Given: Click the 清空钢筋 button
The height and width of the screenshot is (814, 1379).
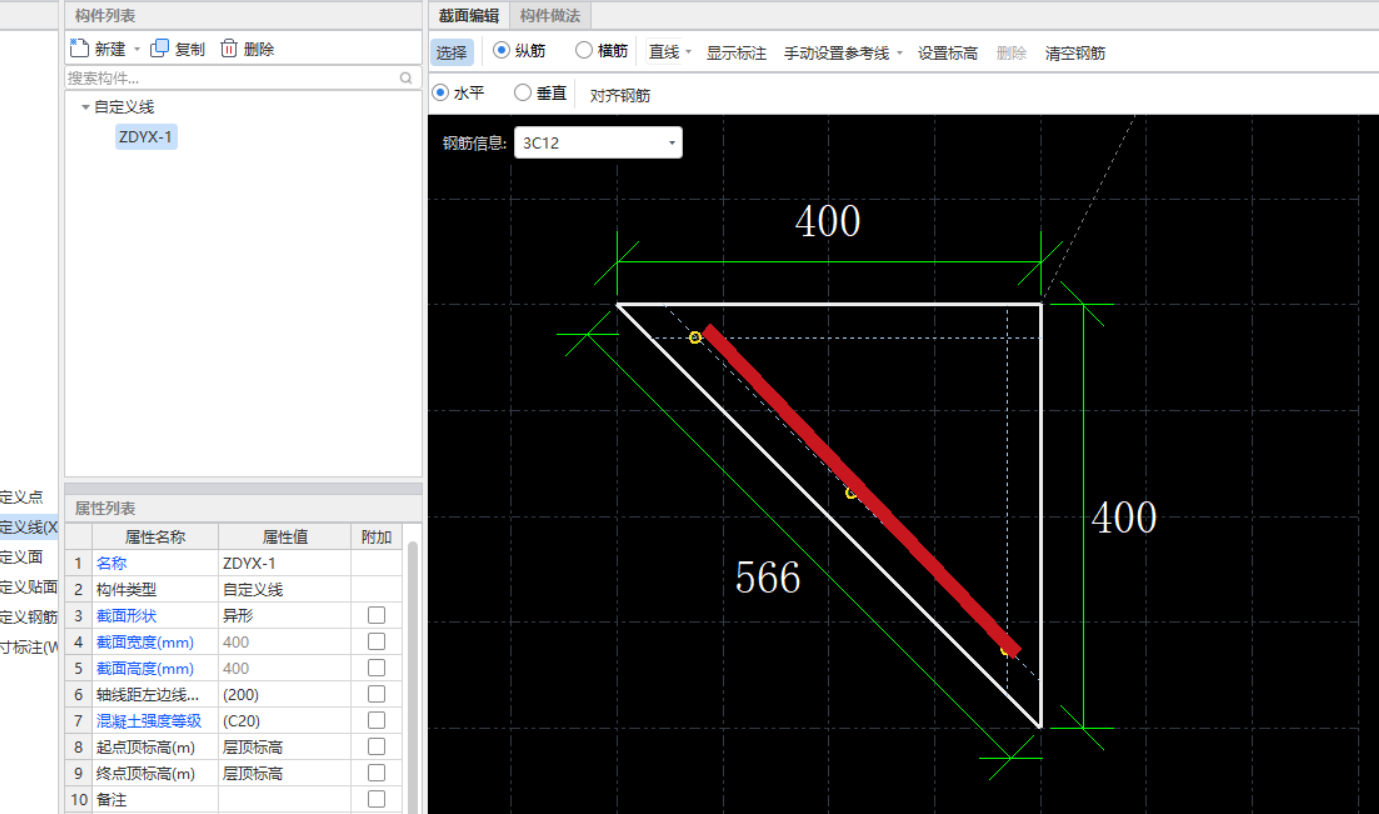Looking at the screenshot, I should point(1075,53).
